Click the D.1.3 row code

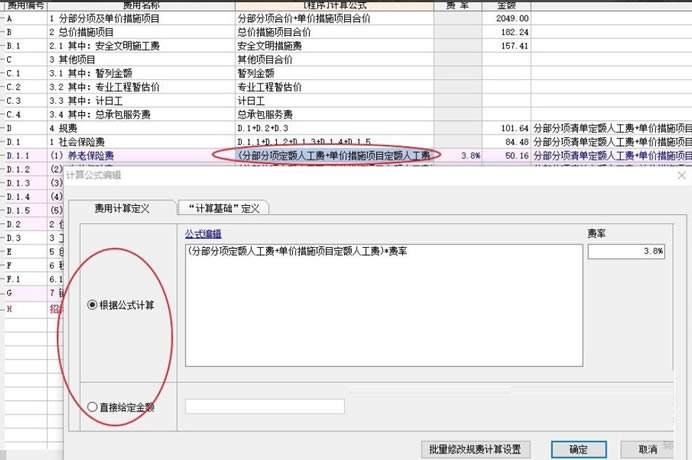point(19,183)
